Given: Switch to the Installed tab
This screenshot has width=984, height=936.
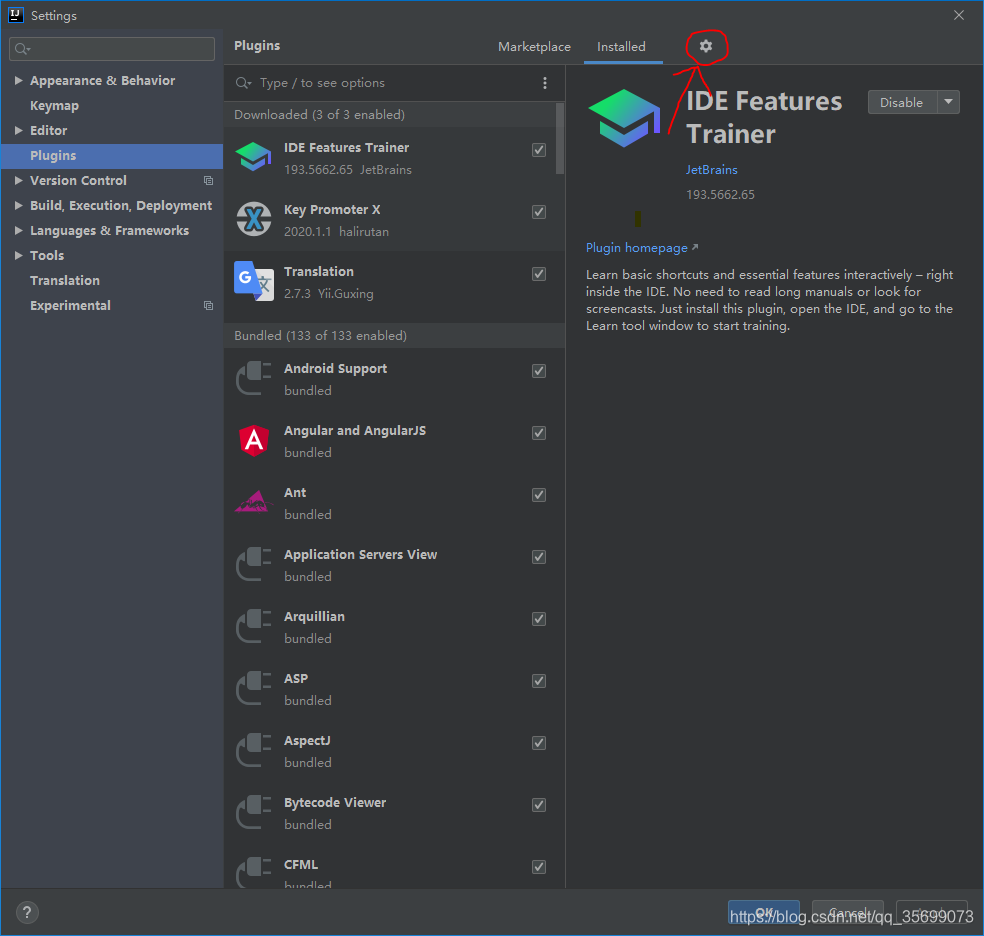Looking at the screenshot, I should click(x=621, y=47).
